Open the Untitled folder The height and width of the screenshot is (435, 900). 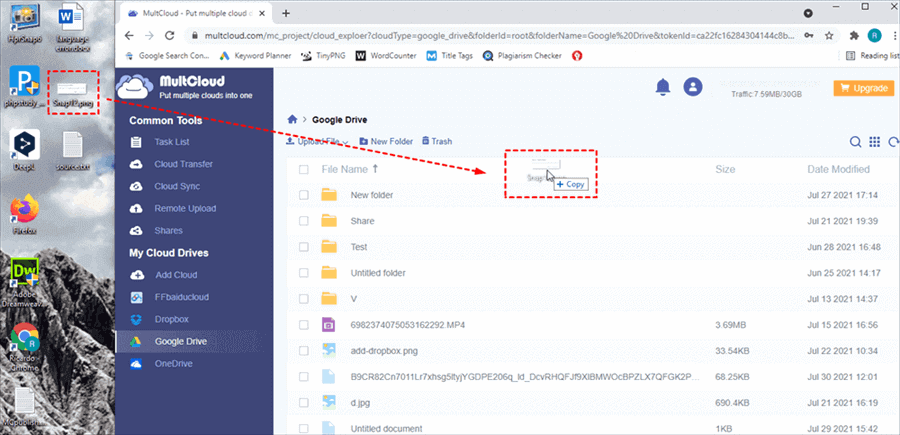(378, 273)
